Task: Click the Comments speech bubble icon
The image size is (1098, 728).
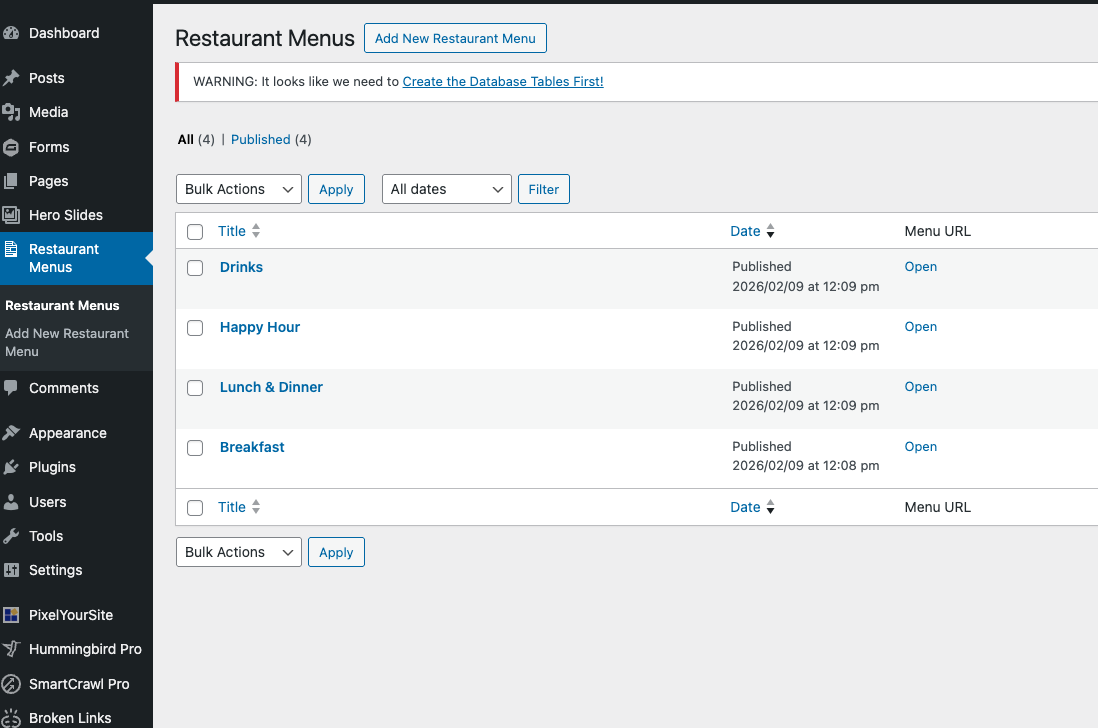Action: coord(12,388)
